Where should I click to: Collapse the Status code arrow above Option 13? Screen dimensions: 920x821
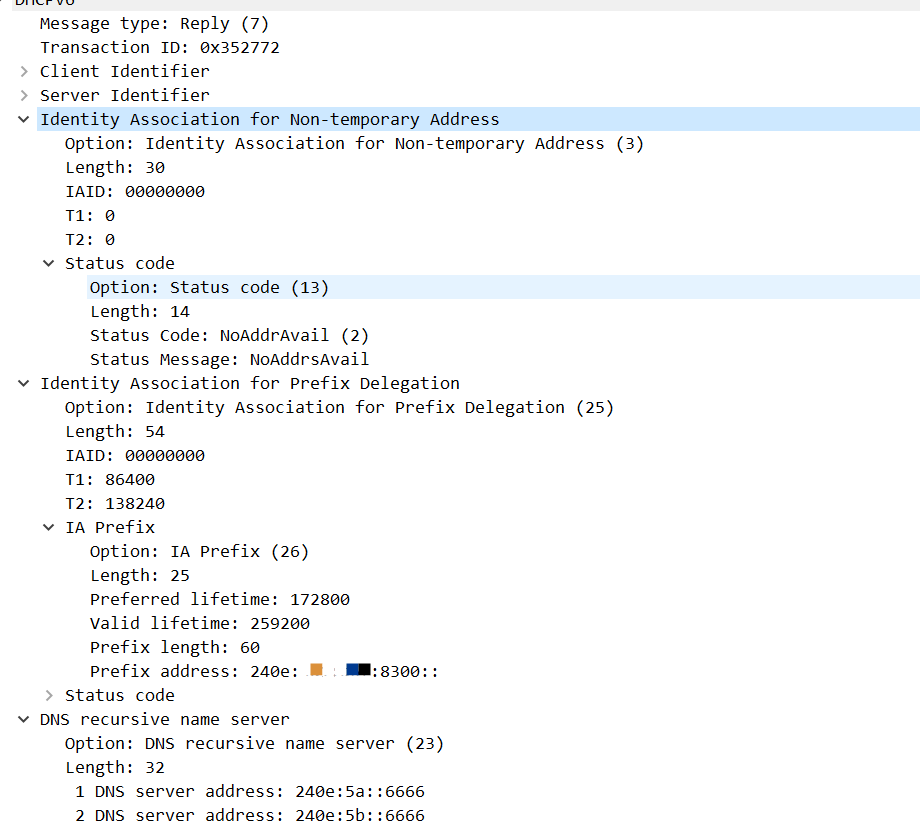coord(49,263)
